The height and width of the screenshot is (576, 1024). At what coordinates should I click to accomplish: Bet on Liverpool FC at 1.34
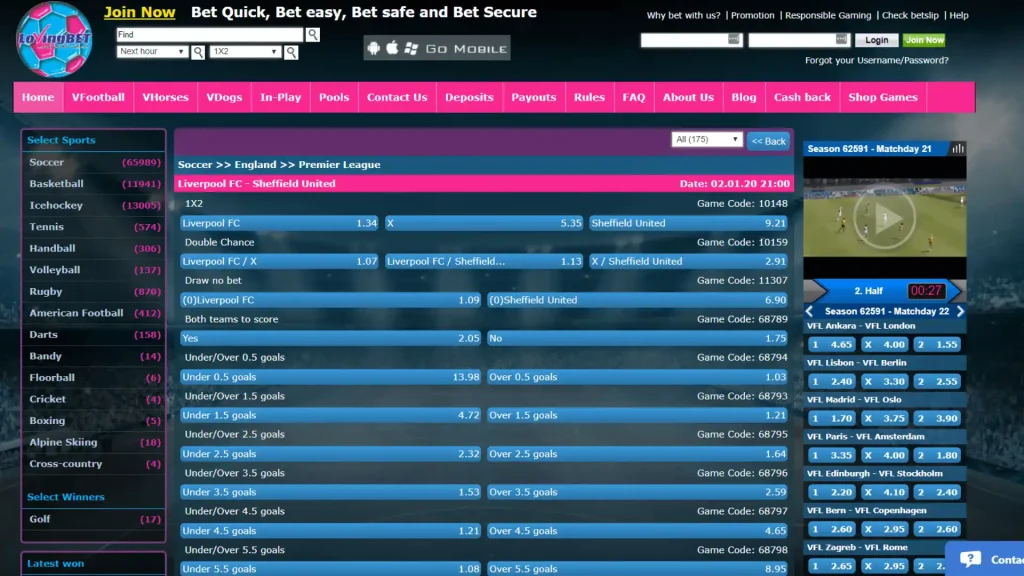click(x=280, y=223)
